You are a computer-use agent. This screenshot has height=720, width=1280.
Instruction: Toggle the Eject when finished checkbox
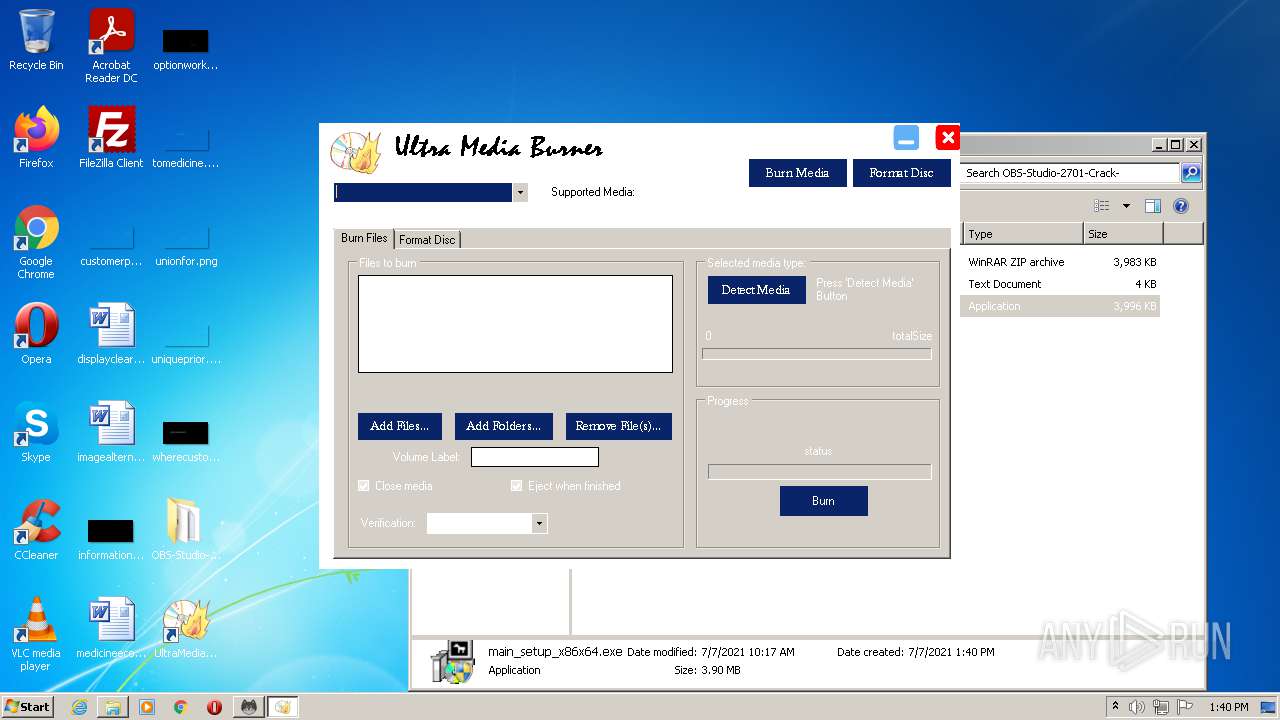[x=517, y=486]
